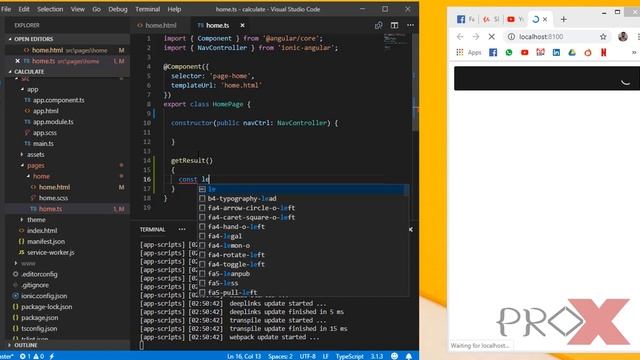
Task: Open the File menu in VS Code
Action: tap(6, 9)
